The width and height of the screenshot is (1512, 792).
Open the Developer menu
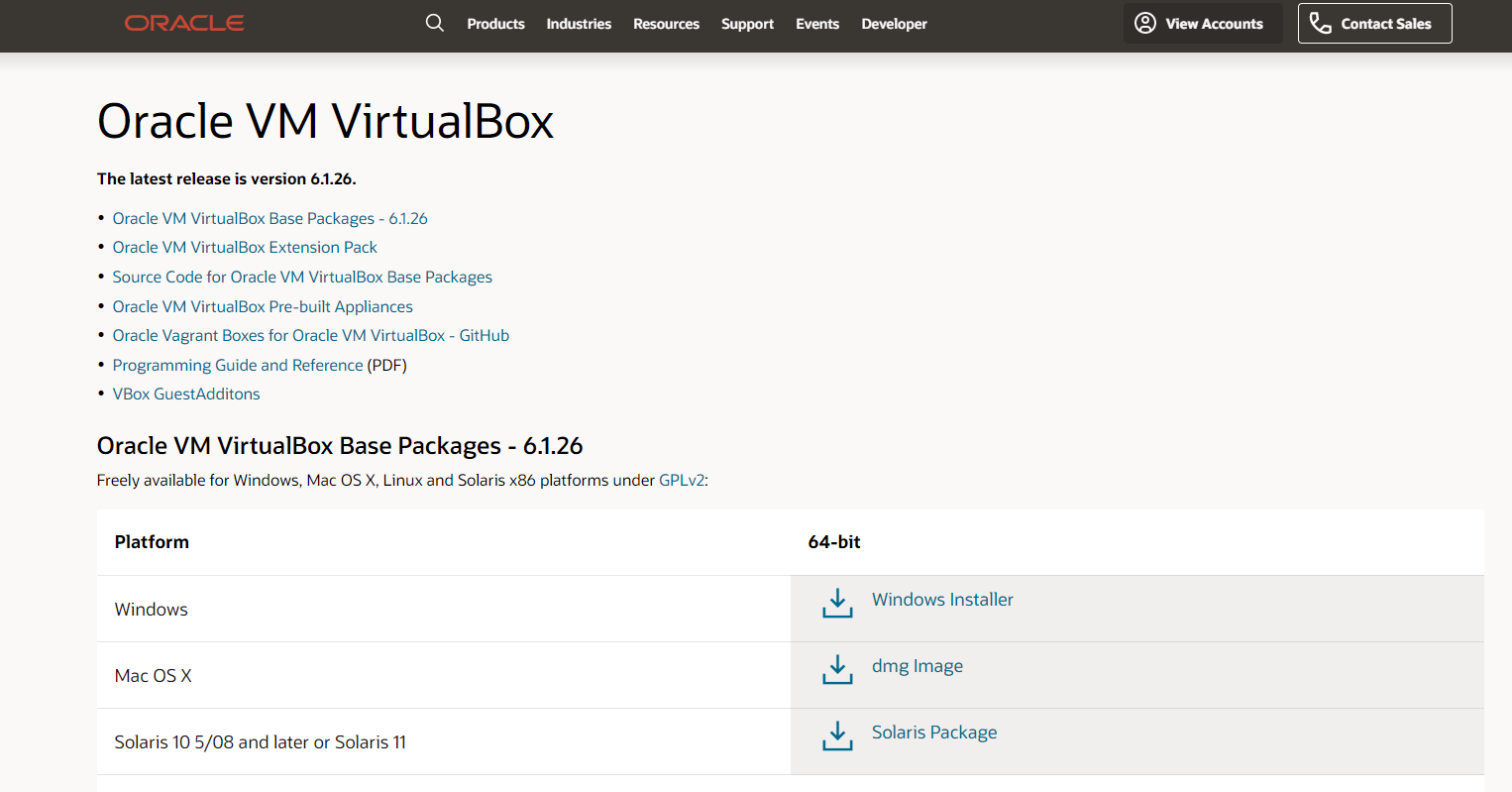pos(894,24)
